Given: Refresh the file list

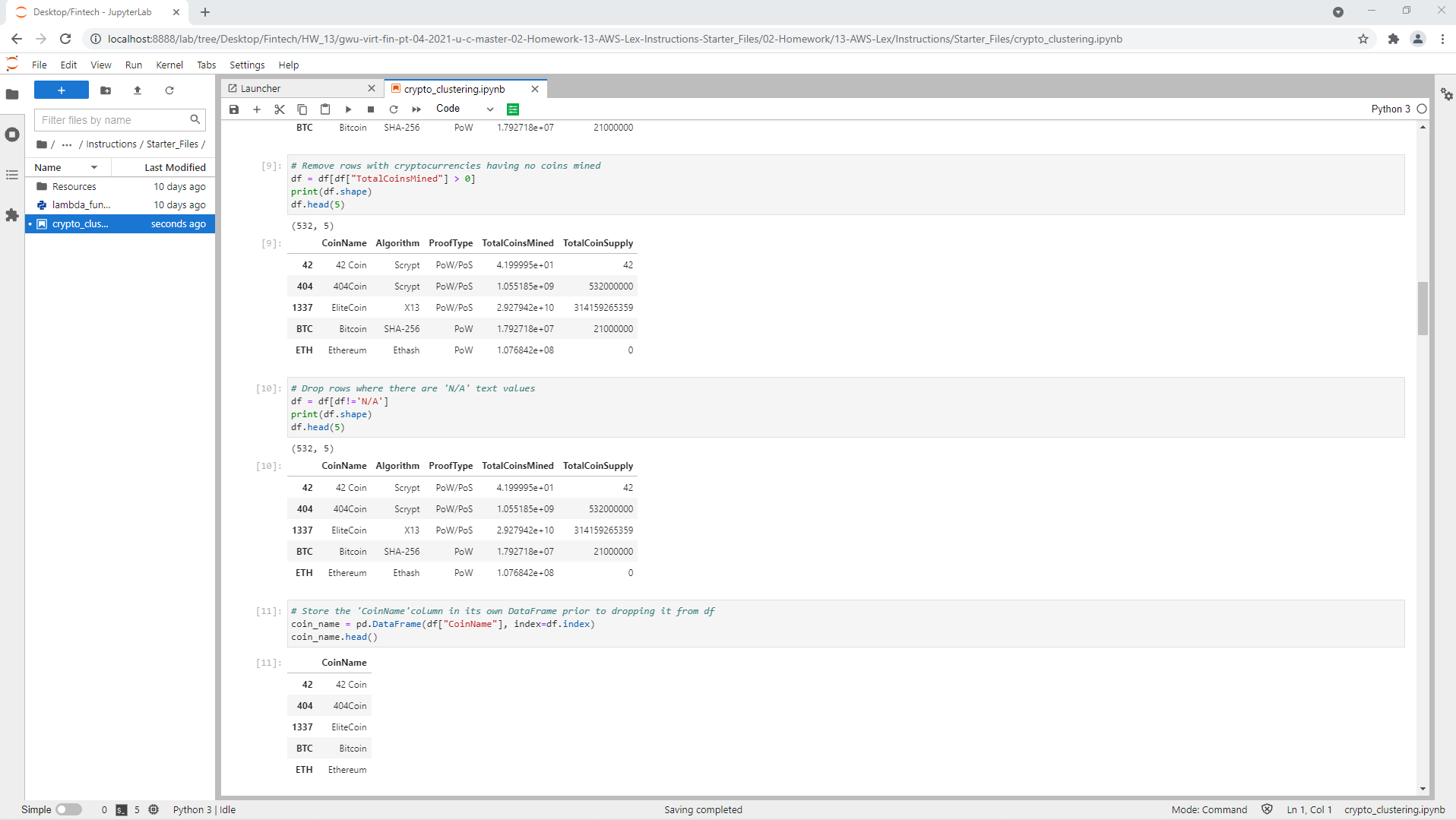Looking at the screenshot, I should [x=169, y=90].
